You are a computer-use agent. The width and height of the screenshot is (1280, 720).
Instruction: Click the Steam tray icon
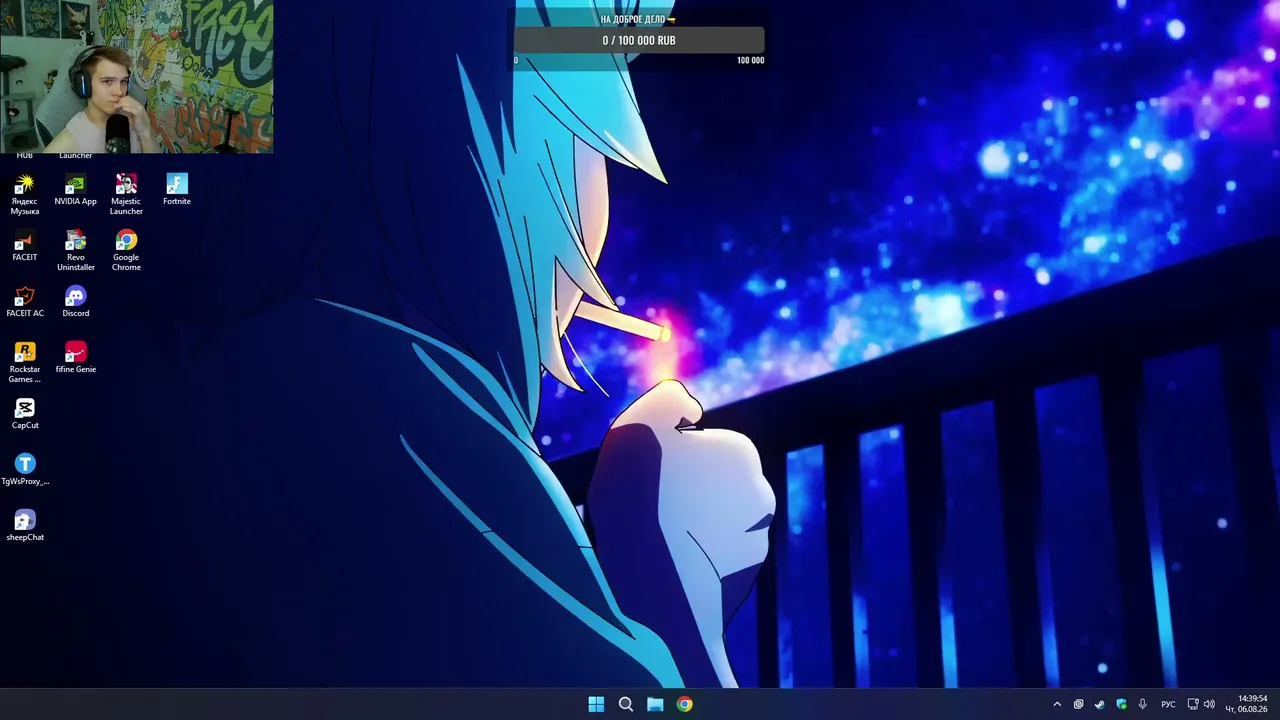[x=1099, y=704]
